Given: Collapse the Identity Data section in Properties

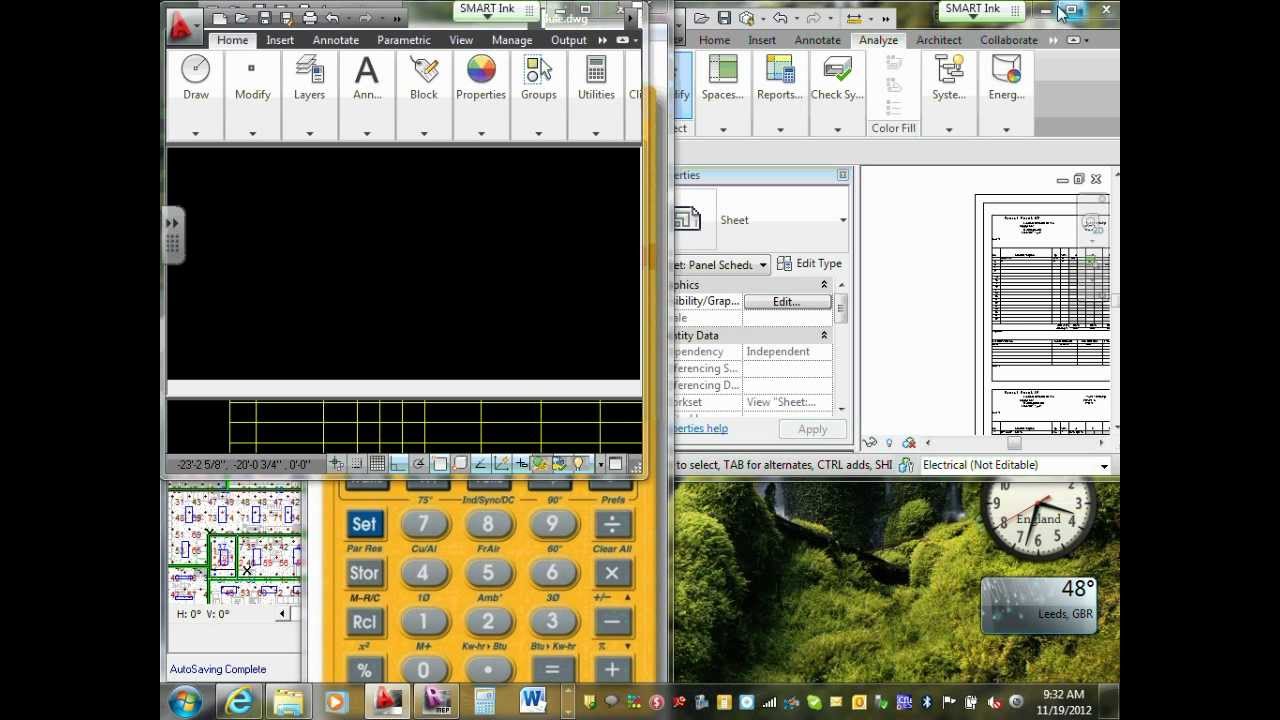Looking at the screenshot, I should point(824,336).
